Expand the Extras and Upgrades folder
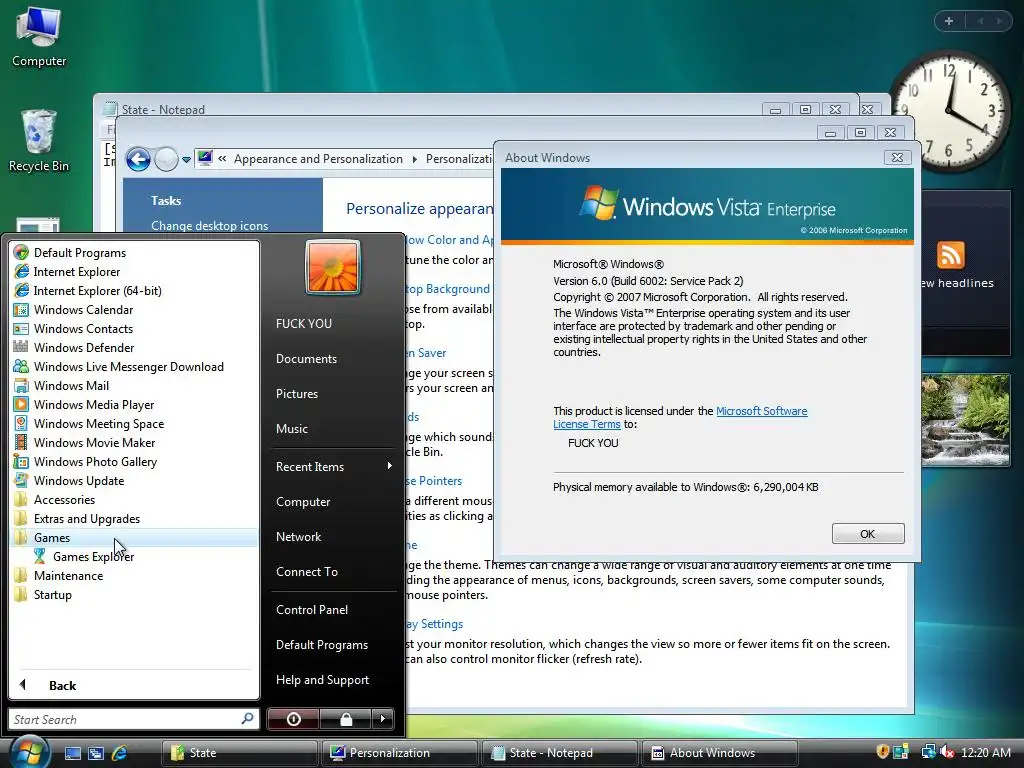Screen dimensions: 1024x768 pyautogui.click(x=86, y=519)
